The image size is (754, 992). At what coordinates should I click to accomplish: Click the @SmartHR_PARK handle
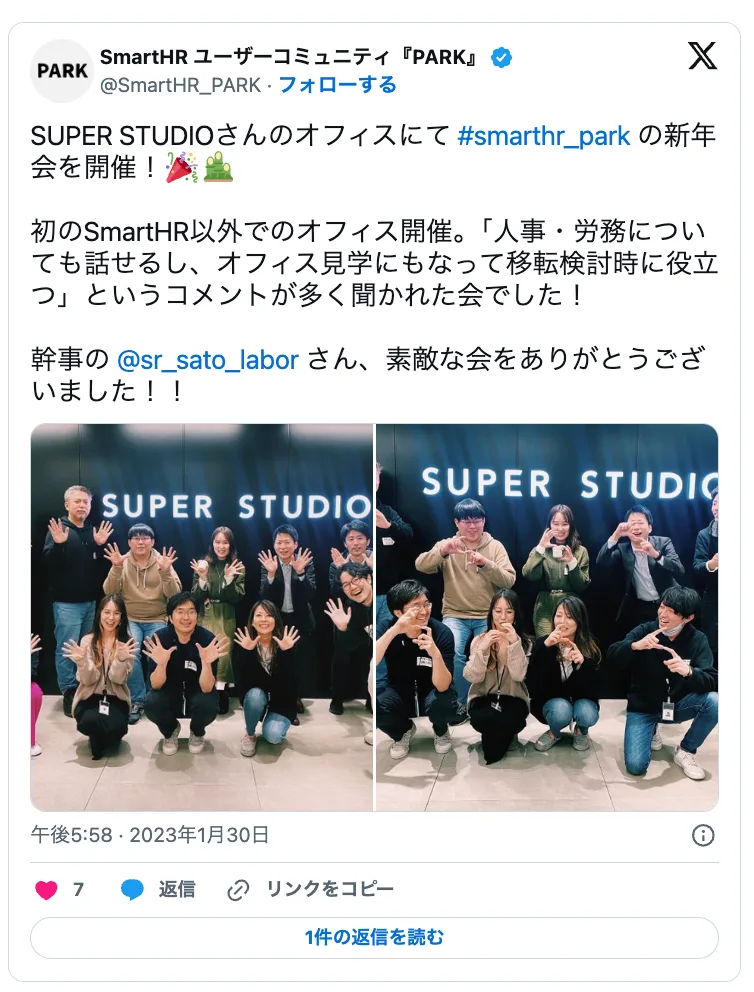coord(181,85)
